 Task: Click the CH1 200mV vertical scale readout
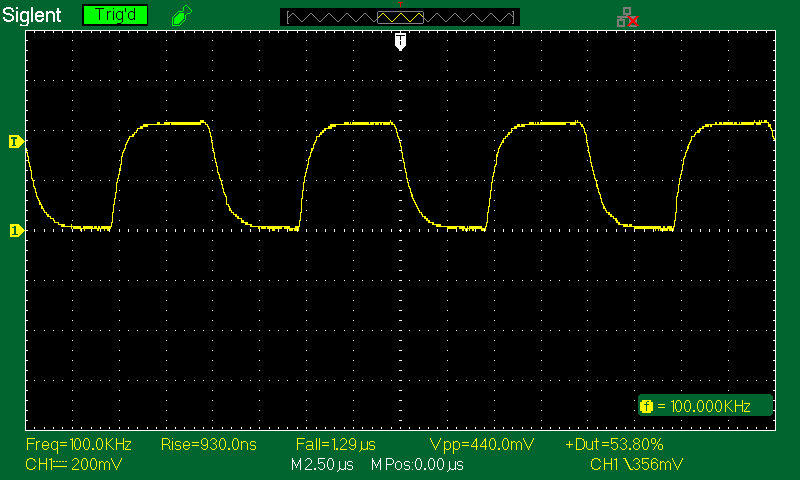[73, 465]
